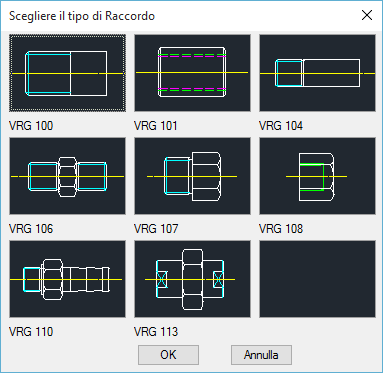Click the 'VRG 106' caption text
The height and width of the screenshot is (373, 383).
[x=31, y=229]
